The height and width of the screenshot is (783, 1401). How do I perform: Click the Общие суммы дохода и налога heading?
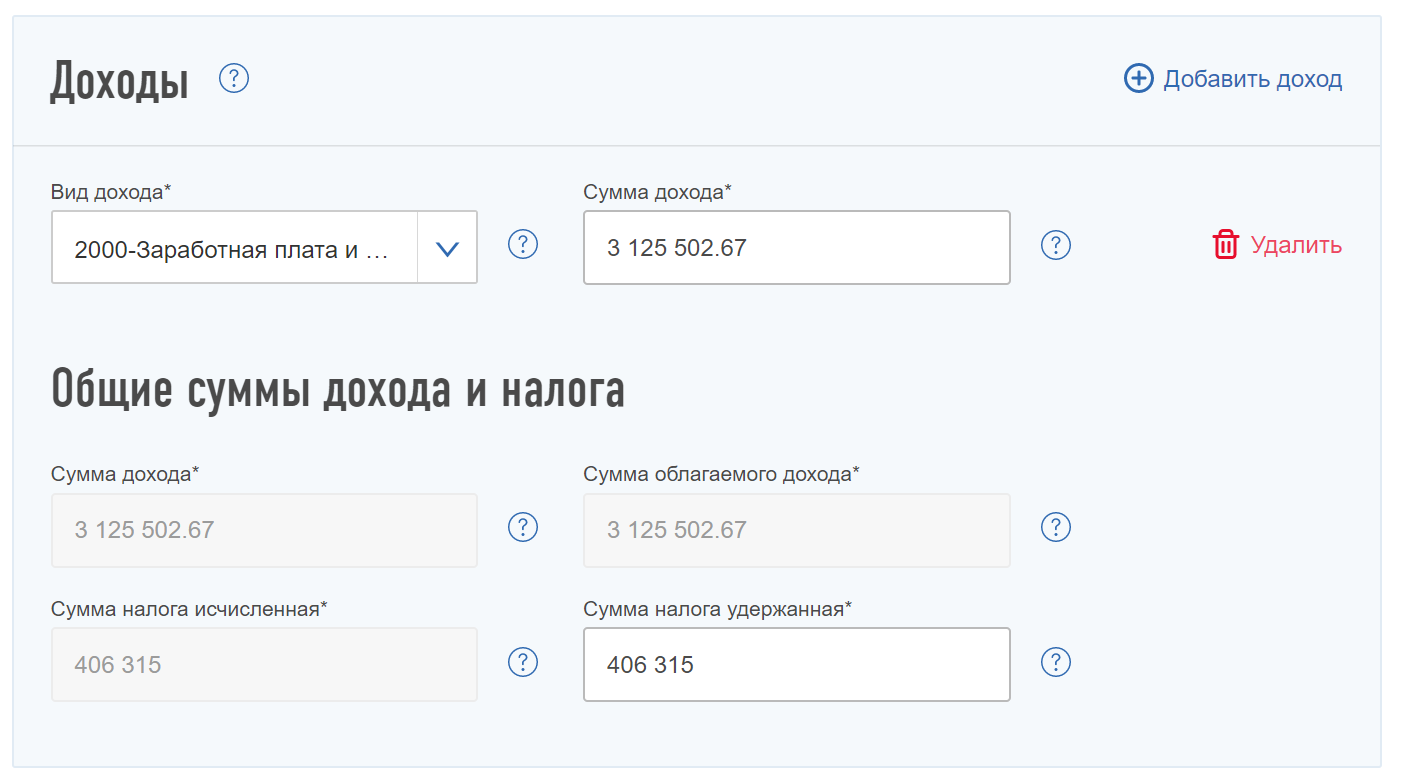tap(338, 390)
